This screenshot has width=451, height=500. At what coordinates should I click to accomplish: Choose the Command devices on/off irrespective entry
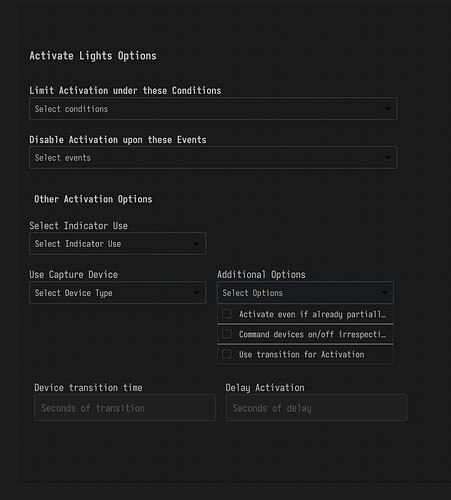pos(305,334)
